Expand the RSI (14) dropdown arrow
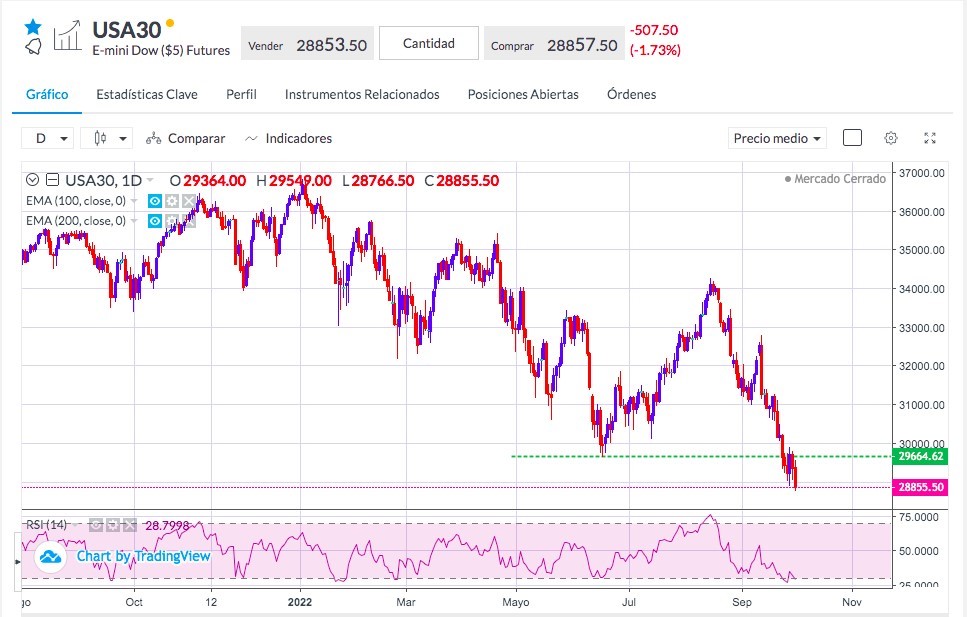This screenshot has height=617, width=967. tap(76, 526)
